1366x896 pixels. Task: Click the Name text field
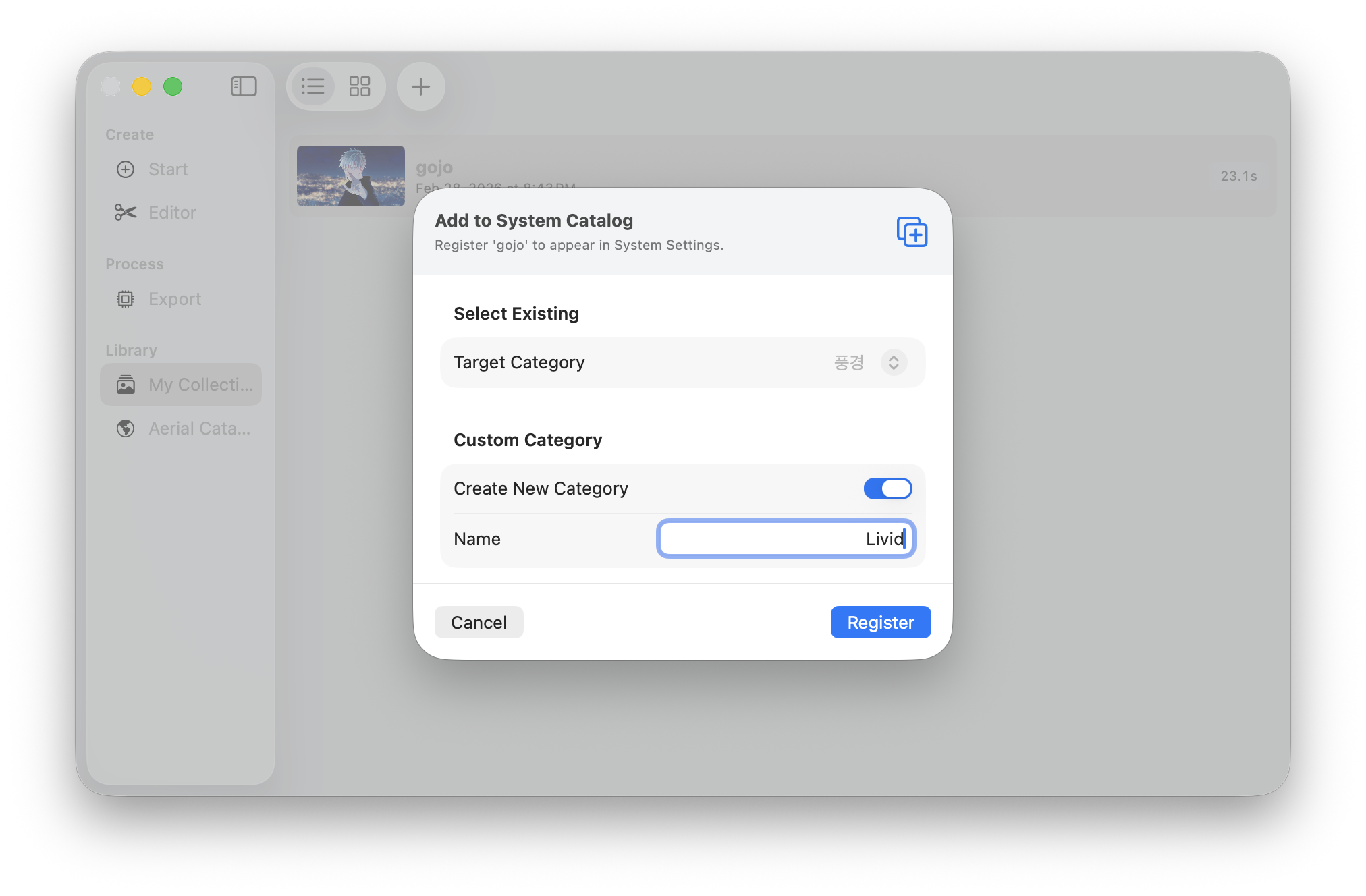coord(786,539)
